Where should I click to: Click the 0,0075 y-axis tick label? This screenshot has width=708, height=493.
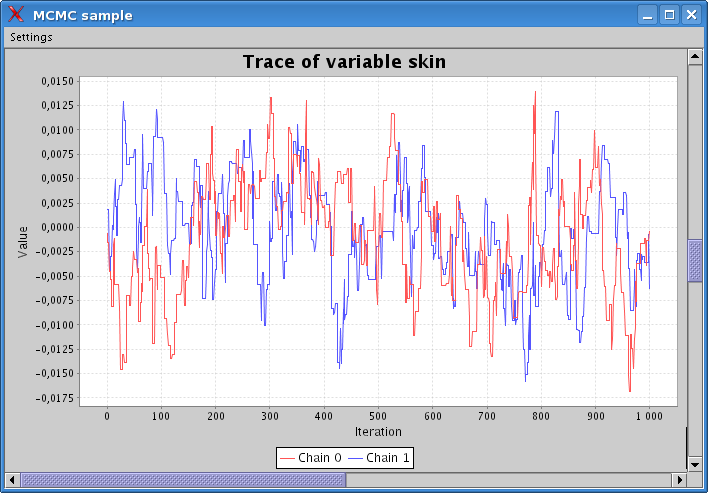point(57,154)
